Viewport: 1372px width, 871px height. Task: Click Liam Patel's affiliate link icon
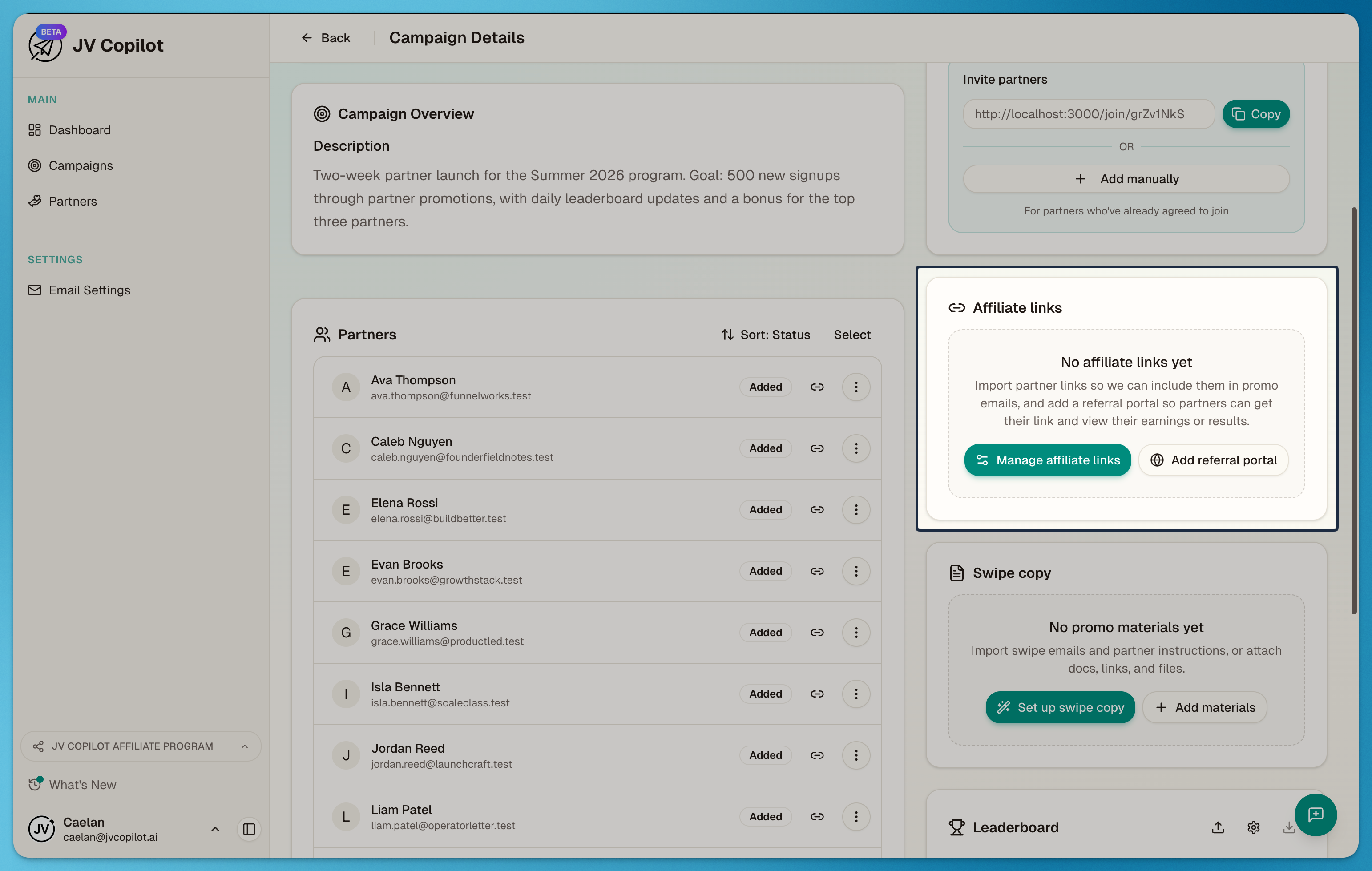pos(816,816)
